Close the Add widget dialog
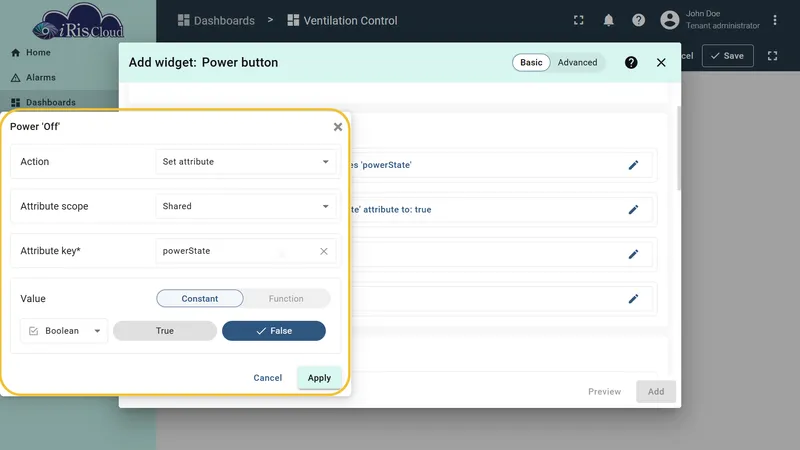 coord(661,62)
